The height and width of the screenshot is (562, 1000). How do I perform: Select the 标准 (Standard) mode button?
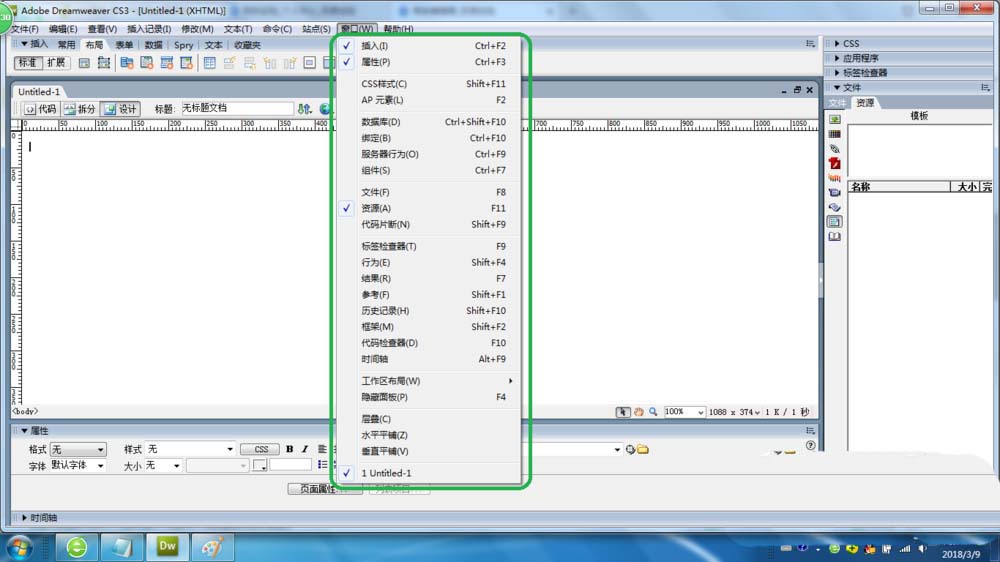[x=28, y=63]
